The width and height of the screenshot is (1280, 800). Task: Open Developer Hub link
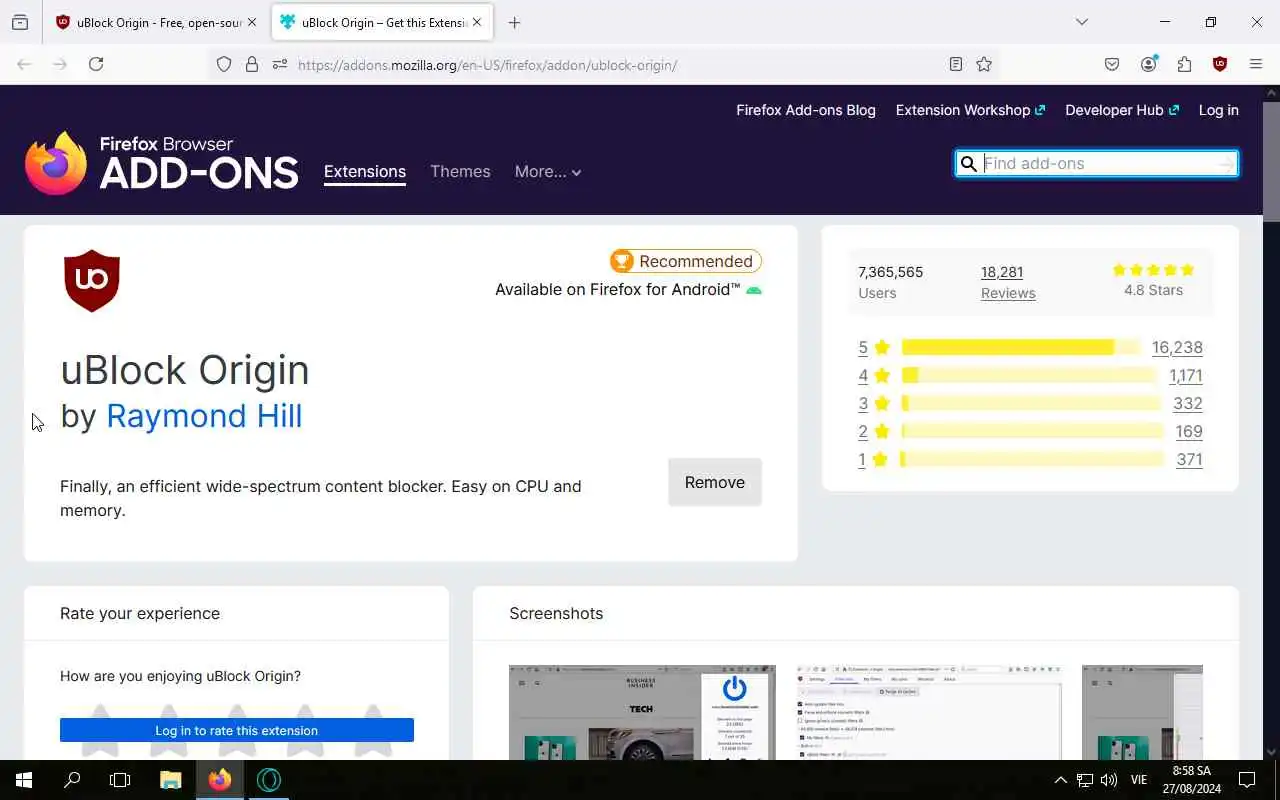point(1122,110)
